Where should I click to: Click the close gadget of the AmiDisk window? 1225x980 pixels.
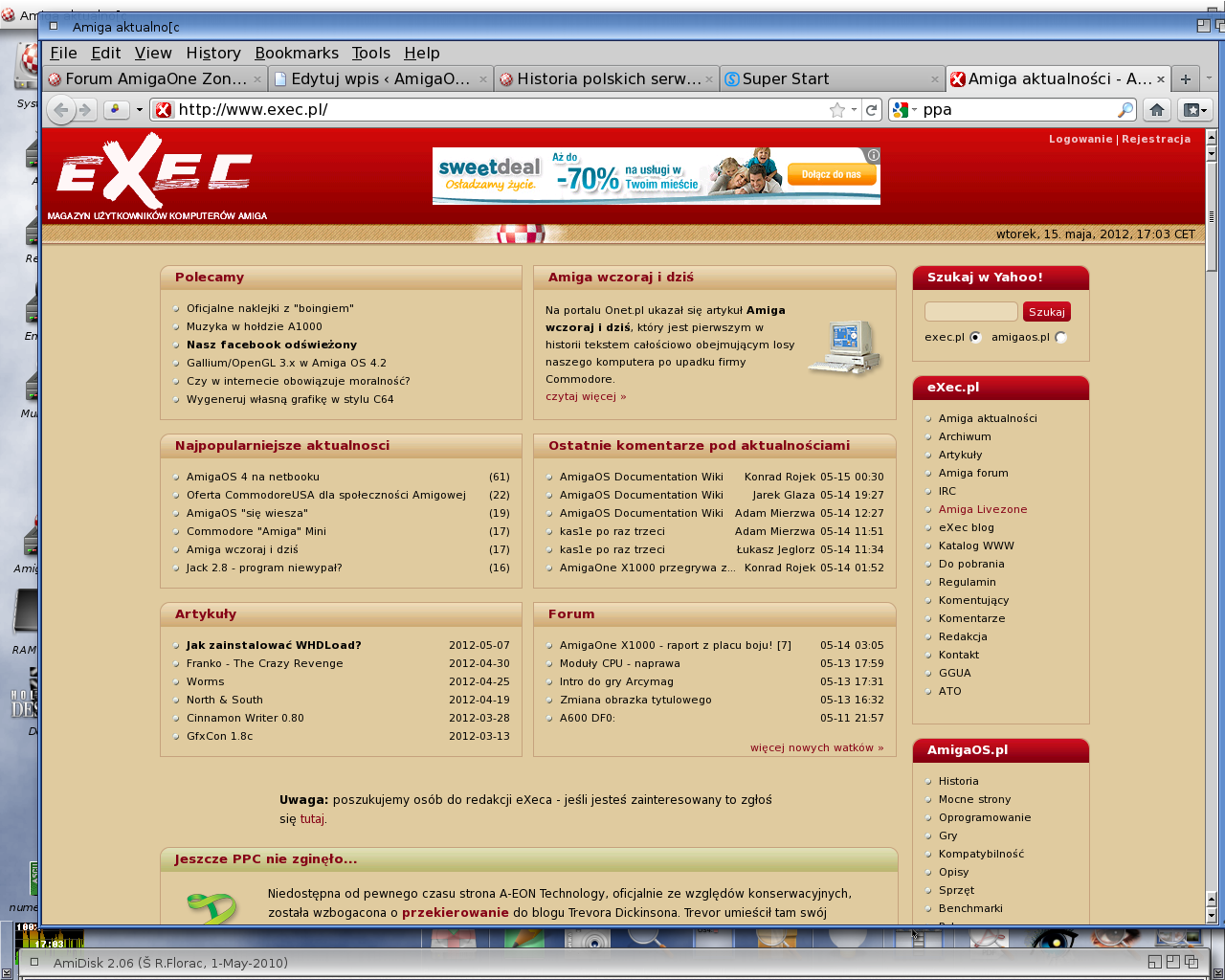tap(33, 962)
